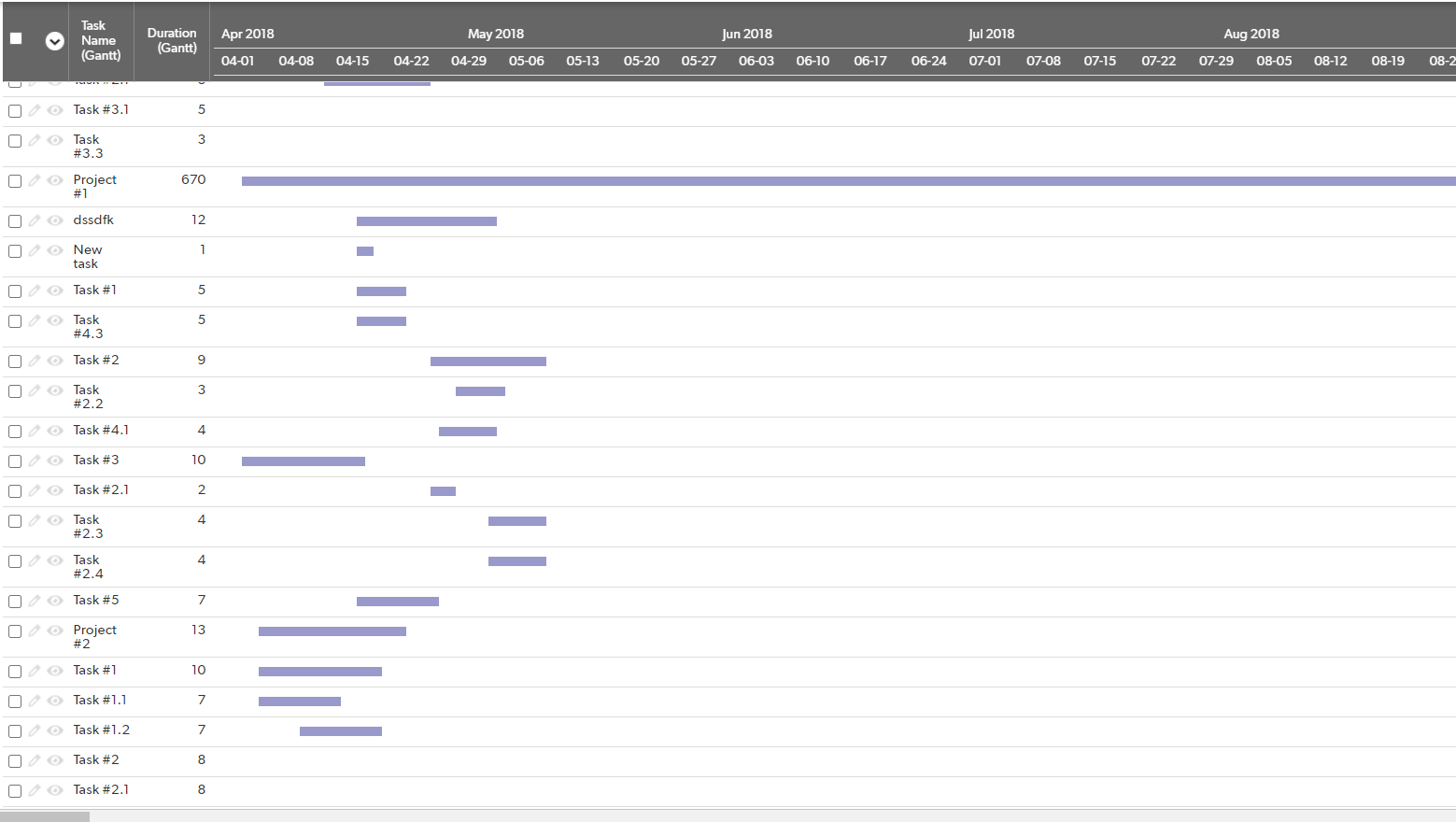Click the eye icon next to Task #3.3
The height and width of the screenshot is (822, 1456).
tap(55, 140)
